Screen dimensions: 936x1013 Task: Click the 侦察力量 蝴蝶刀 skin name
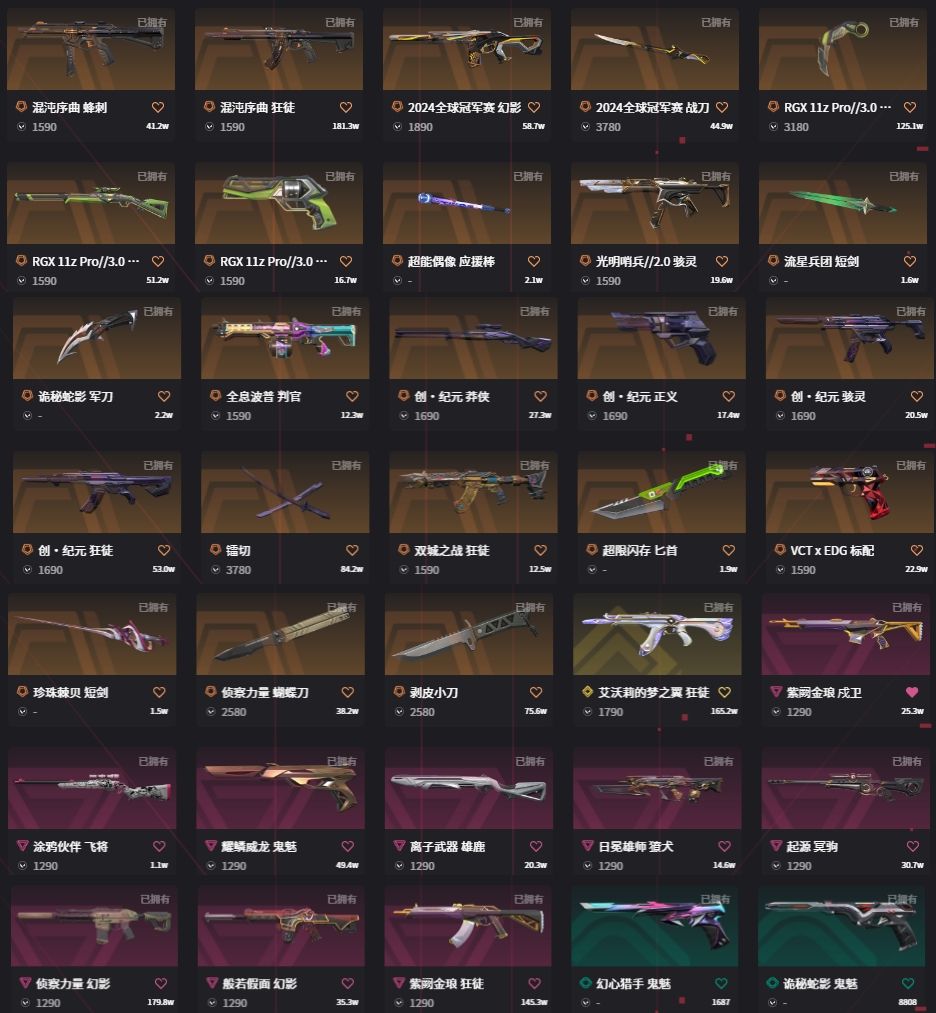point(265,693)
